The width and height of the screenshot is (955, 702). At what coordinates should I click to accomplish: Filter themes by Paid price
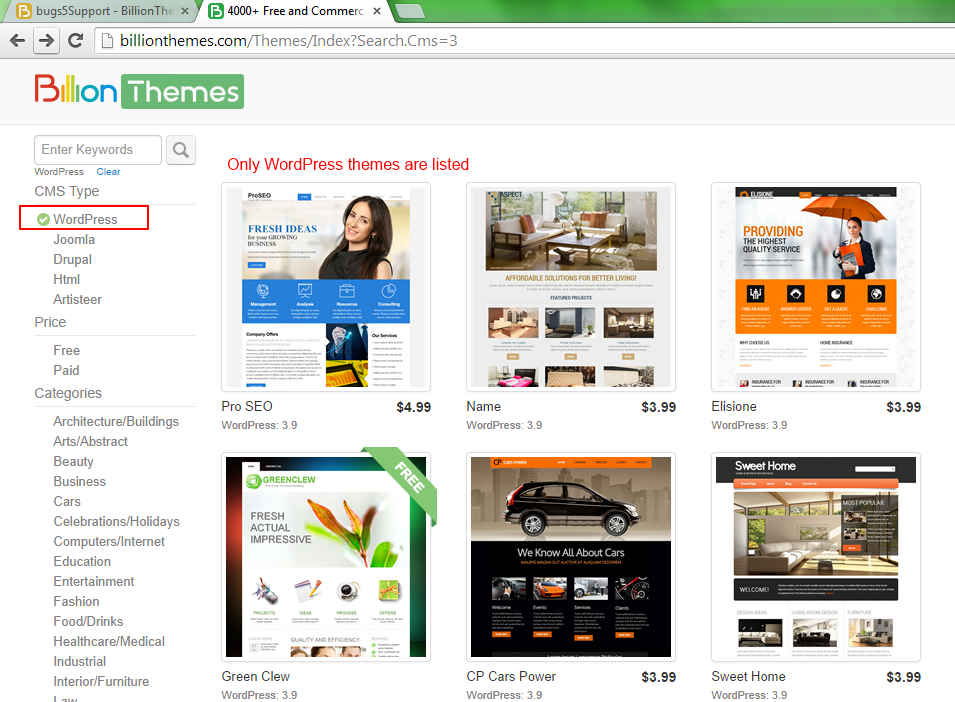pyautogui.click(x=66, y=370)
